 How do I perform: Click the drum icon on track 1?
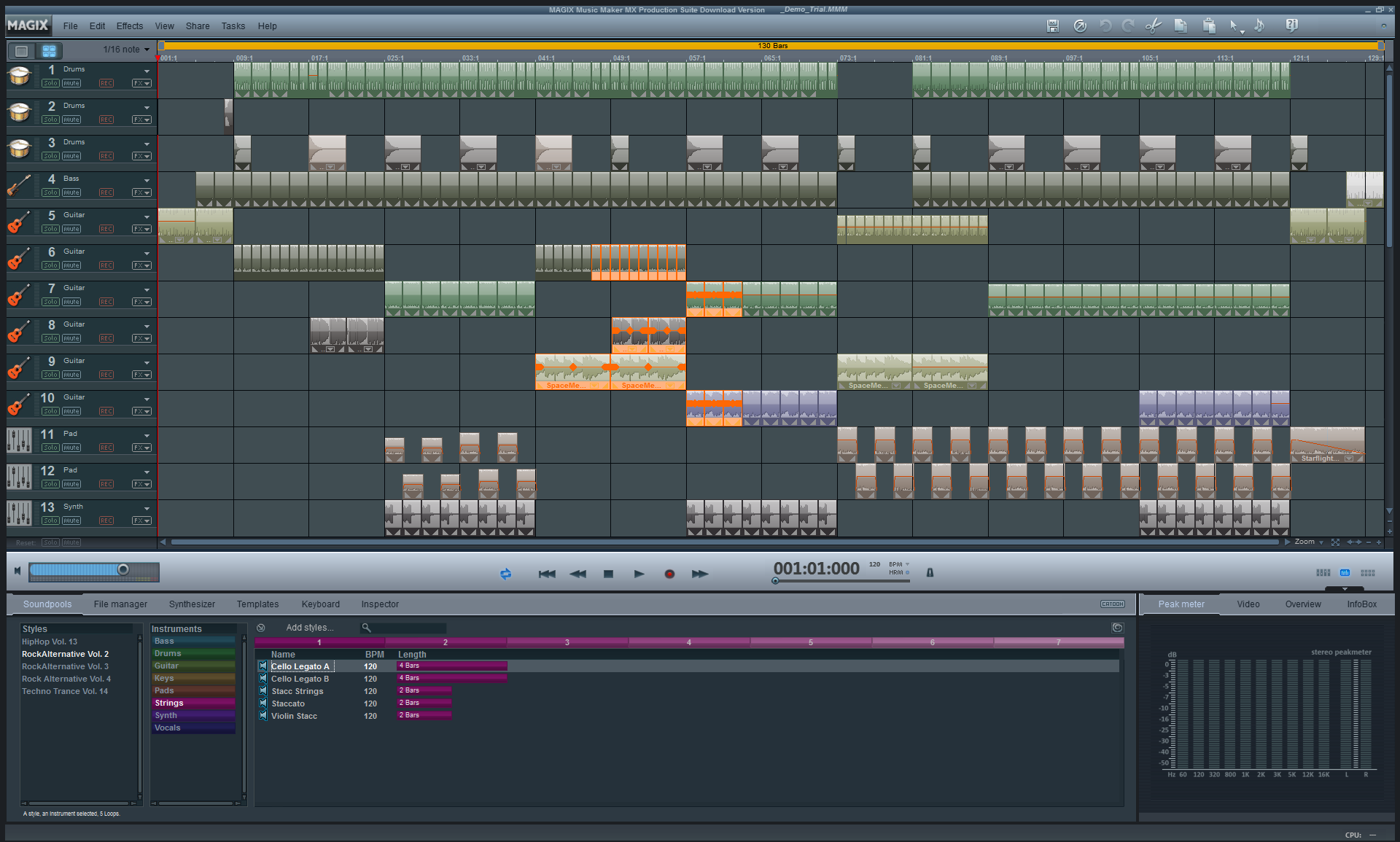coord(20,76)
